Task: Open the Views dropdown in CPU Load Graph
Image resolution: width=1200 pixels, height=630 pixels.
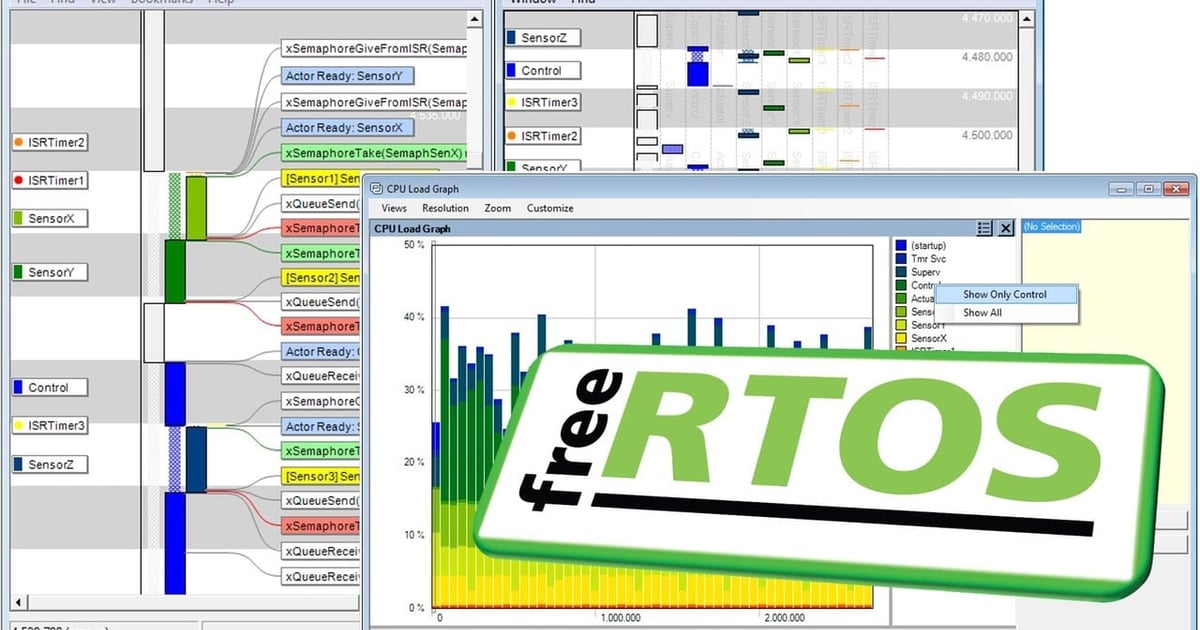Action: pos(393,208)
